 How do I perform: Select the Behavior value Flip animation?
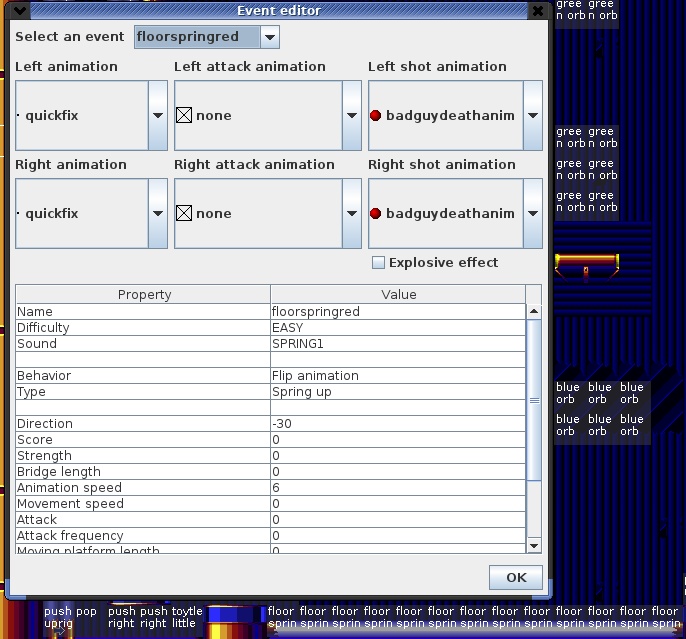click(398, 375)
